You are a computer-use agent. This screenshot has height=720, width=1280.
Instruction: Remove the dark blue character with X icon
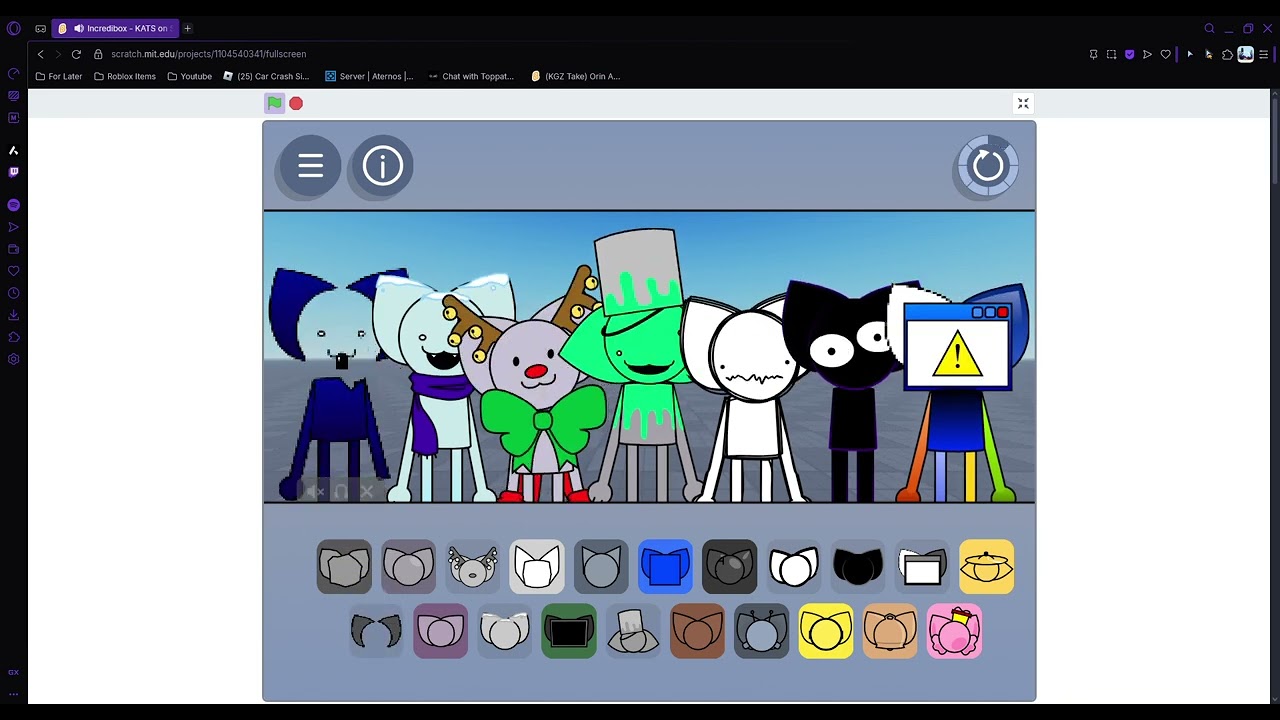click(366, 491)
